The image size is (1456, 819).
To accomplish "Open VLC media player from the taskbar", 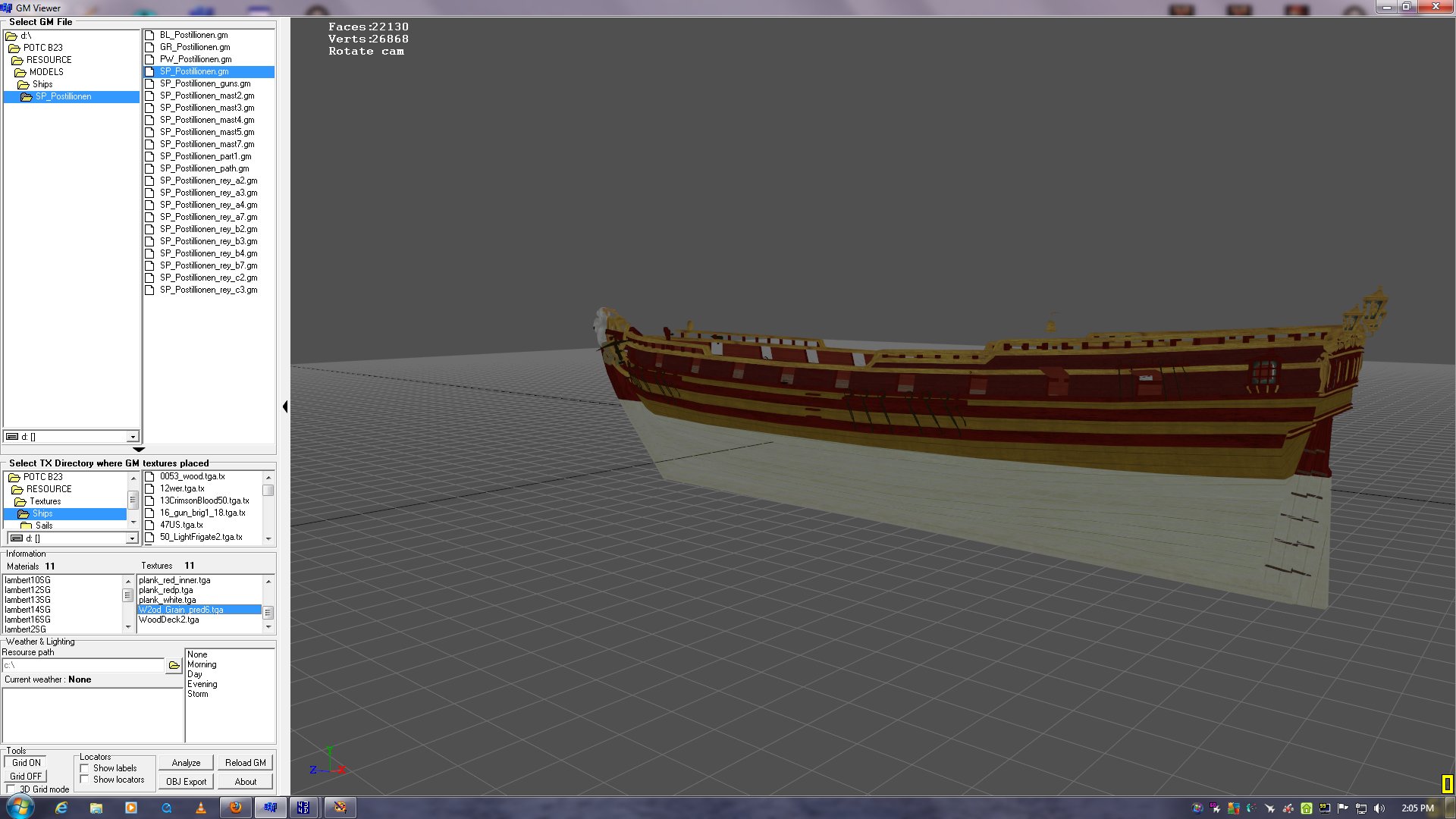I will click(201, 808).
